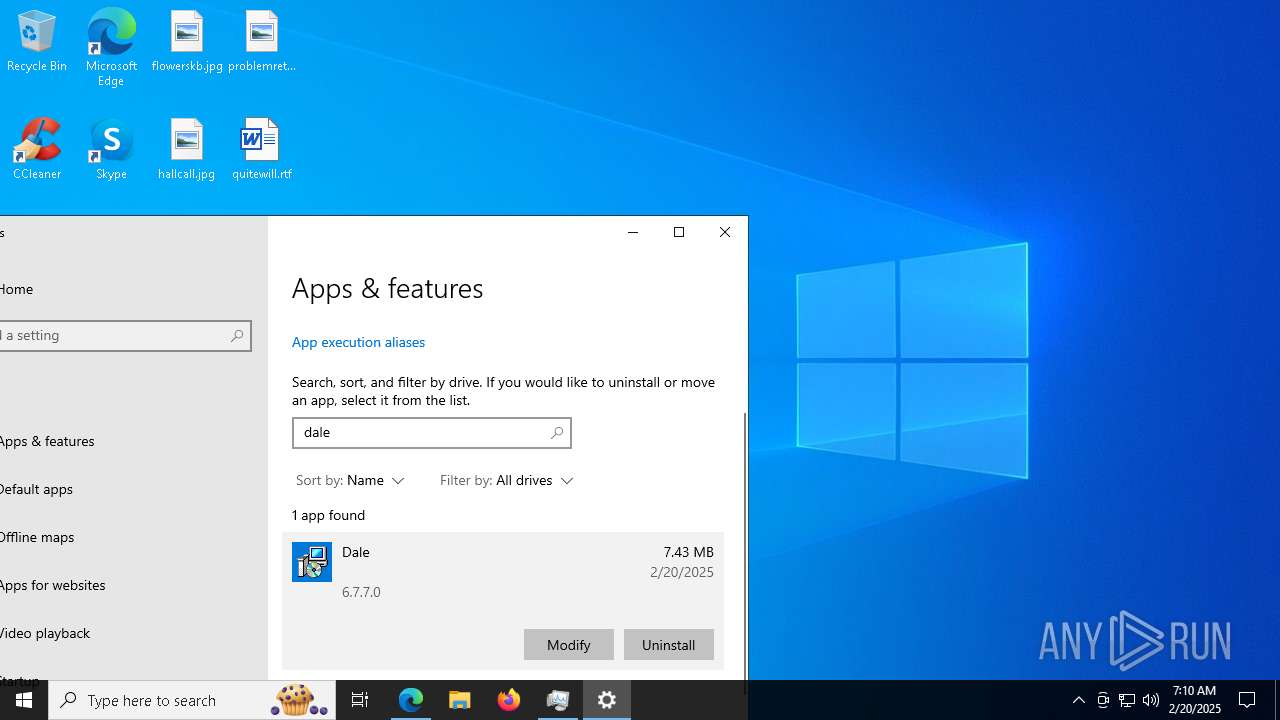Click the Dale app name text

click(x=356, y=552)
